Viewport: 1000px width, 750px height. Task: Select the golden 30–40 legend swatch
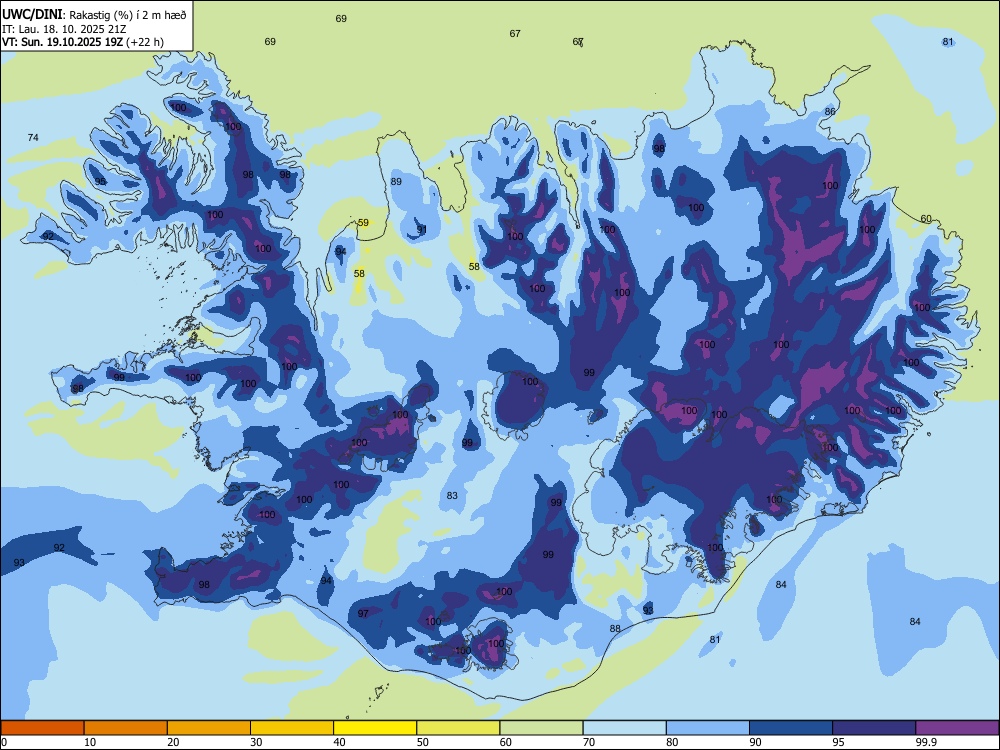click(x=292, y=728)
